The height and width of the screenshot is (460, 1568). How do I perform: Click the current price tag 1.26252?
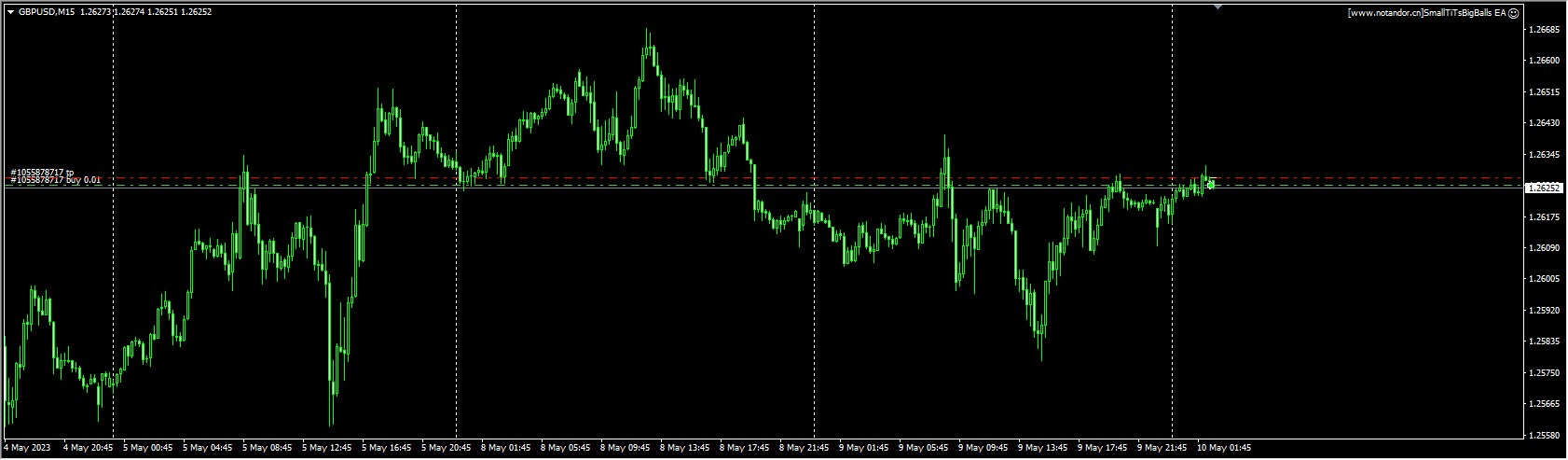coord(1546,188)
